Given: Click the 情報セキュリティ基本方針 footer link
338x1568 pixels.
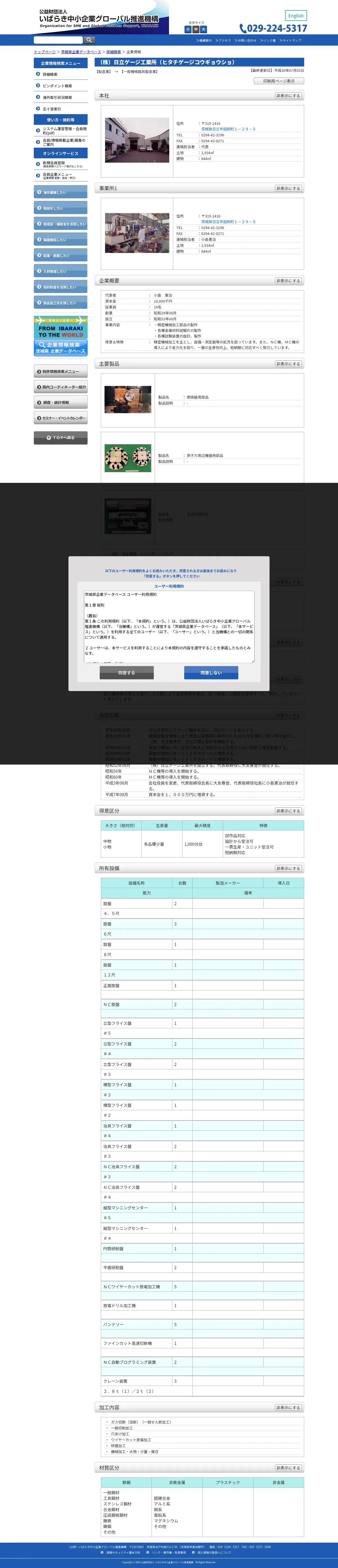Looking at the screenshot, I should tap(123, 1552).
